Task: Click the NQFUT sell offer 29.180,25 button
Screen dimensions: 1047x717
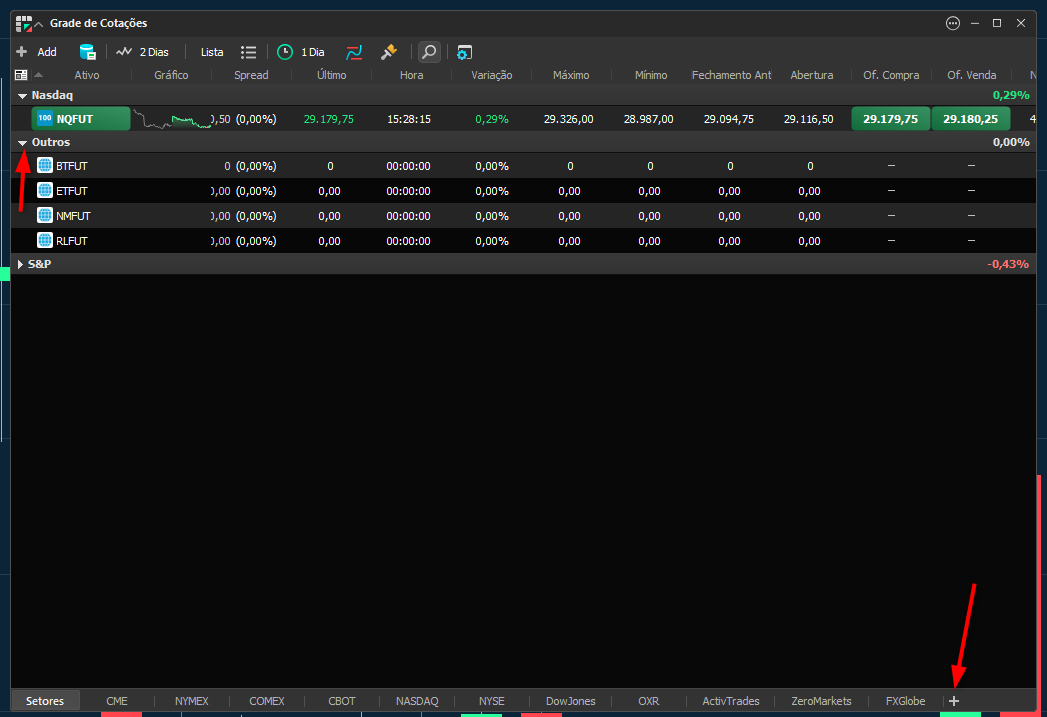Action: pyautogui.click(x=970, y=119)
